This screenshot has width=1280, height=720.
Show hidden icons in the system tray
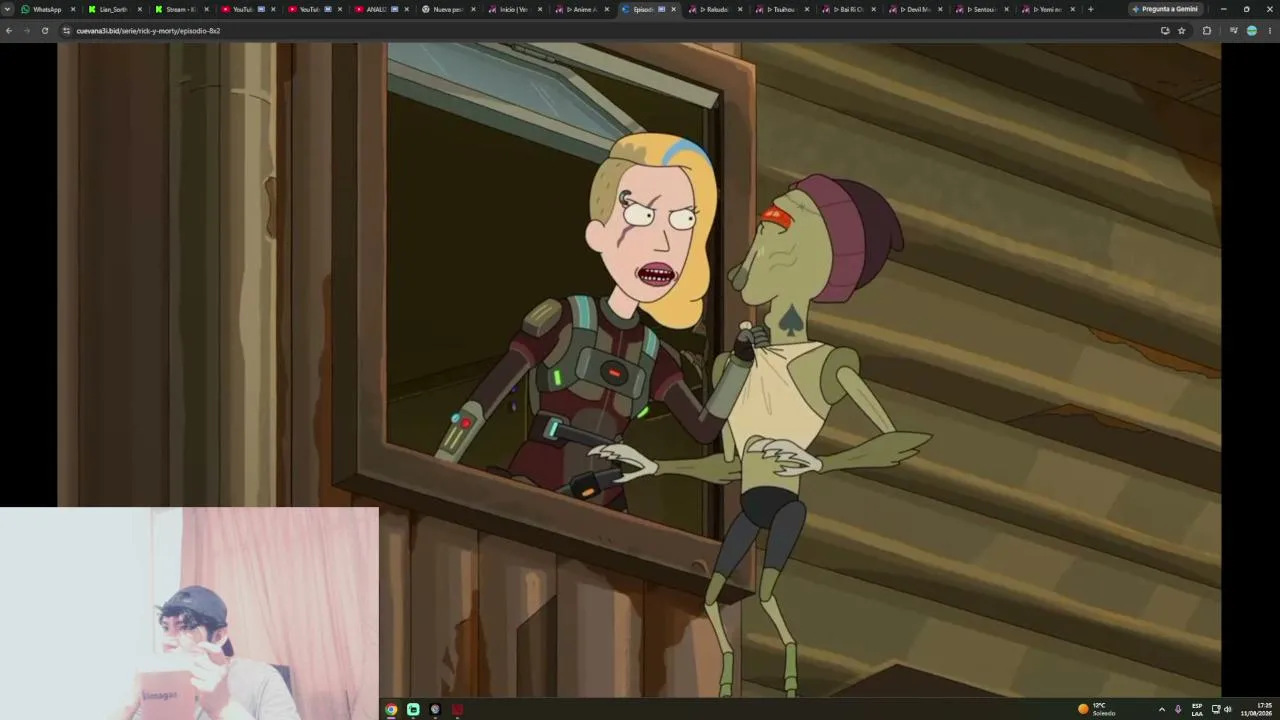1161,709
